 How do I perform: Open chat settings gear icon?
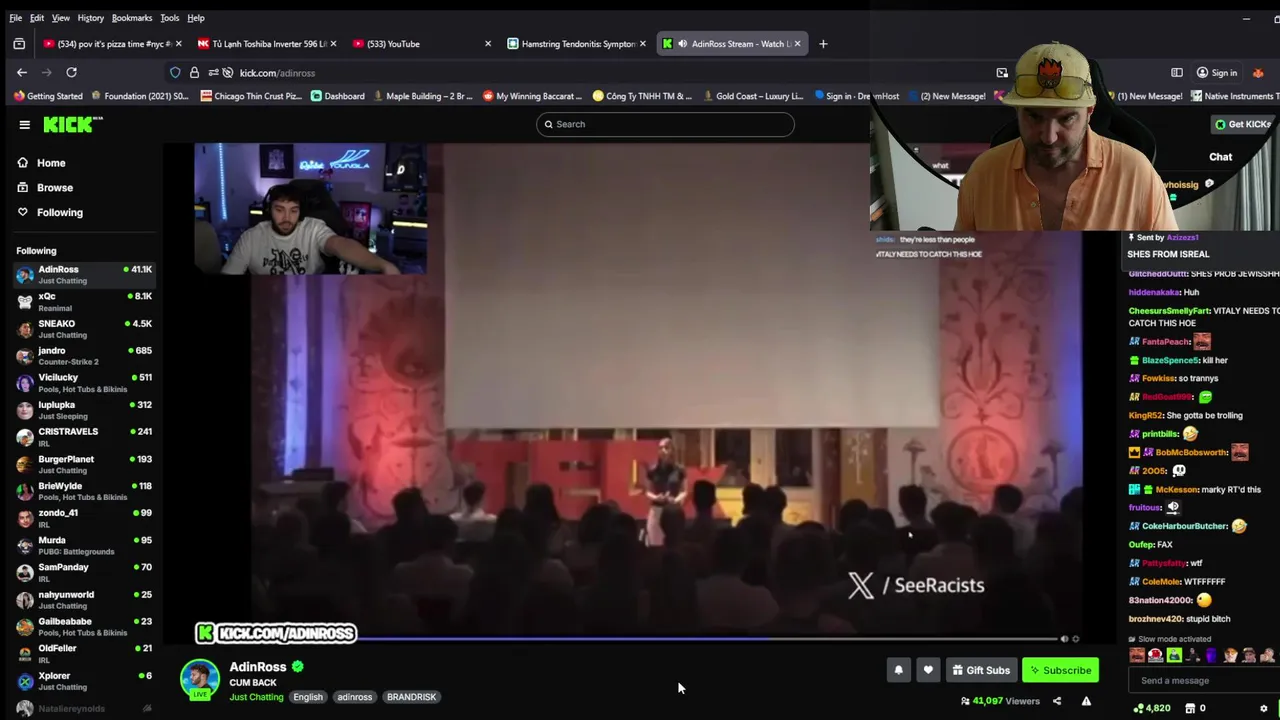[1264, 708]
